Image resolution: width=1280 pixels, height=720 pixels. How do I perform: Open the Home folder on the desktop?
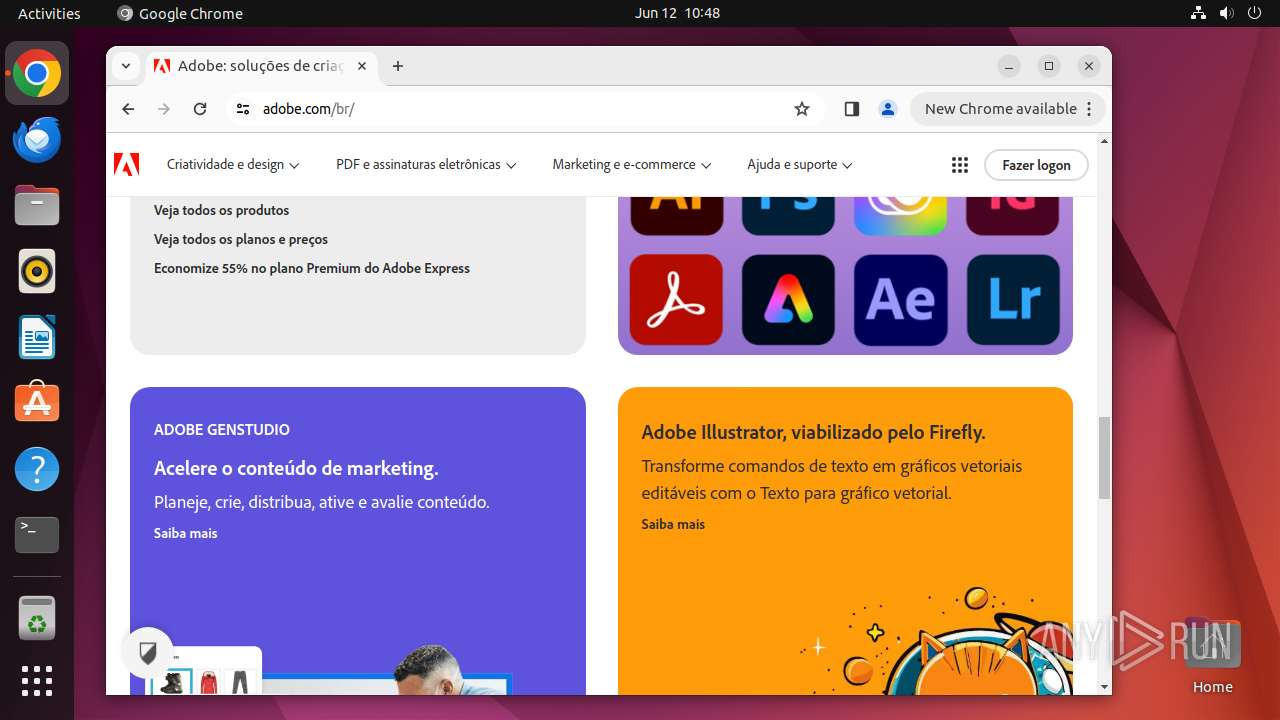click(x=1212, y=657)
